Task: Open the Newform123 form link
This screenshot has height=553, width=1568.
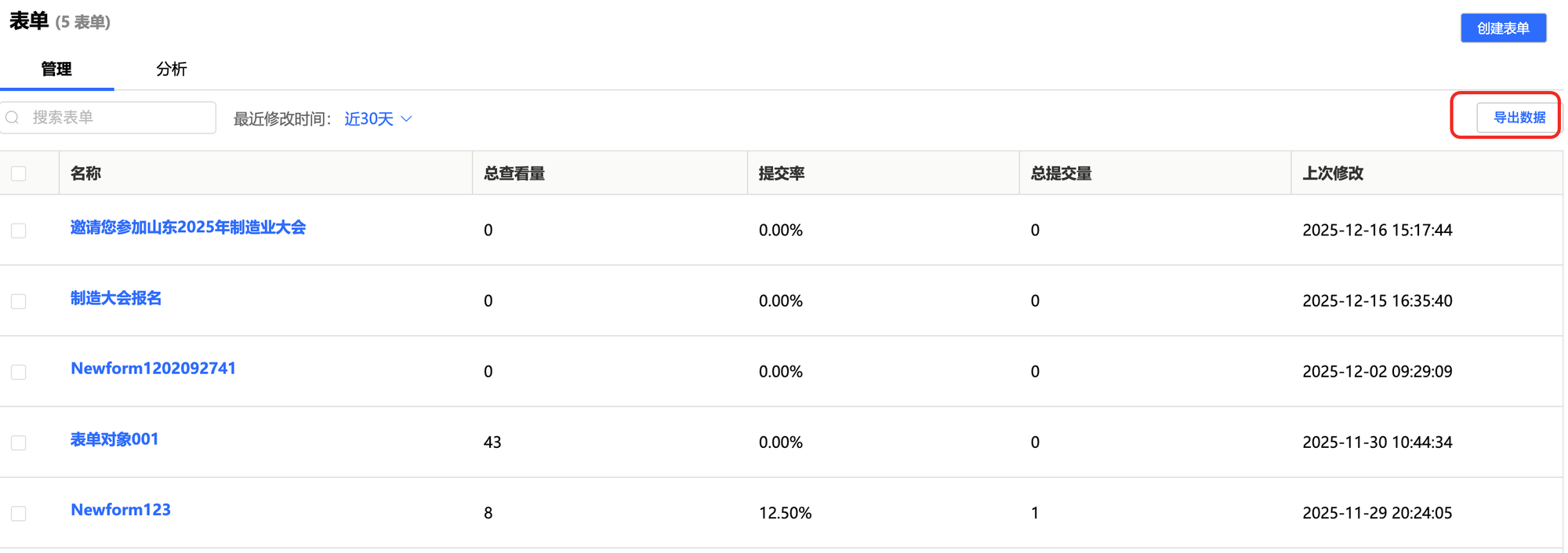Action: click(x=121, y=510)
